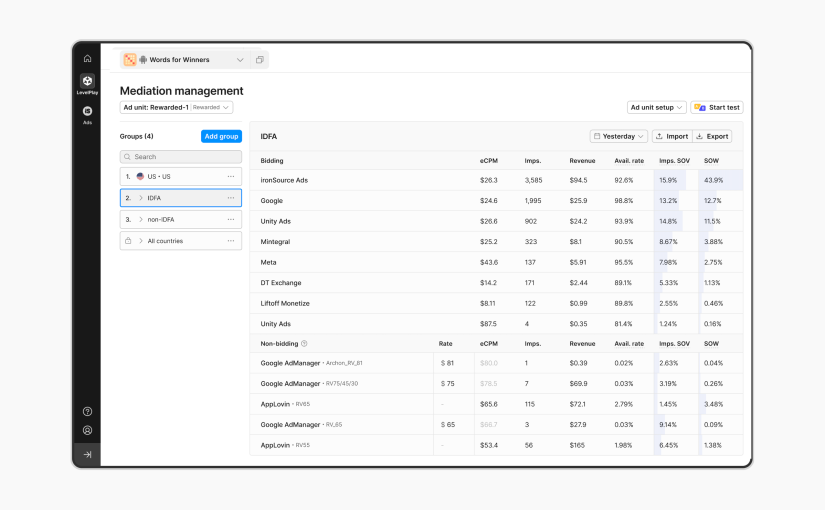
Task: Expand the sidebar with the arrow icon
Action: point(87,454)
